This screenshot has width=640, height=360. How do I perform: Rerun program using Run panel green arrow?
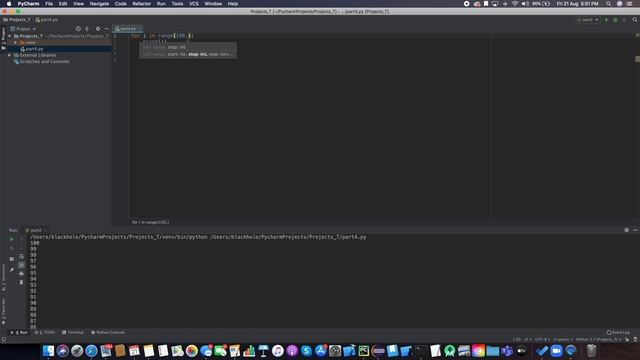coord(11,239)
